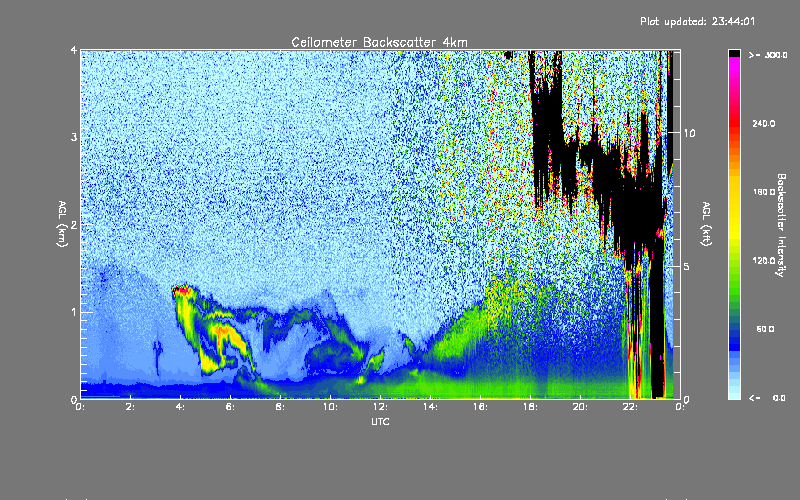Click the '8:' UTC tick label
This screenshot has height=500, width=800.
point(281,407)
